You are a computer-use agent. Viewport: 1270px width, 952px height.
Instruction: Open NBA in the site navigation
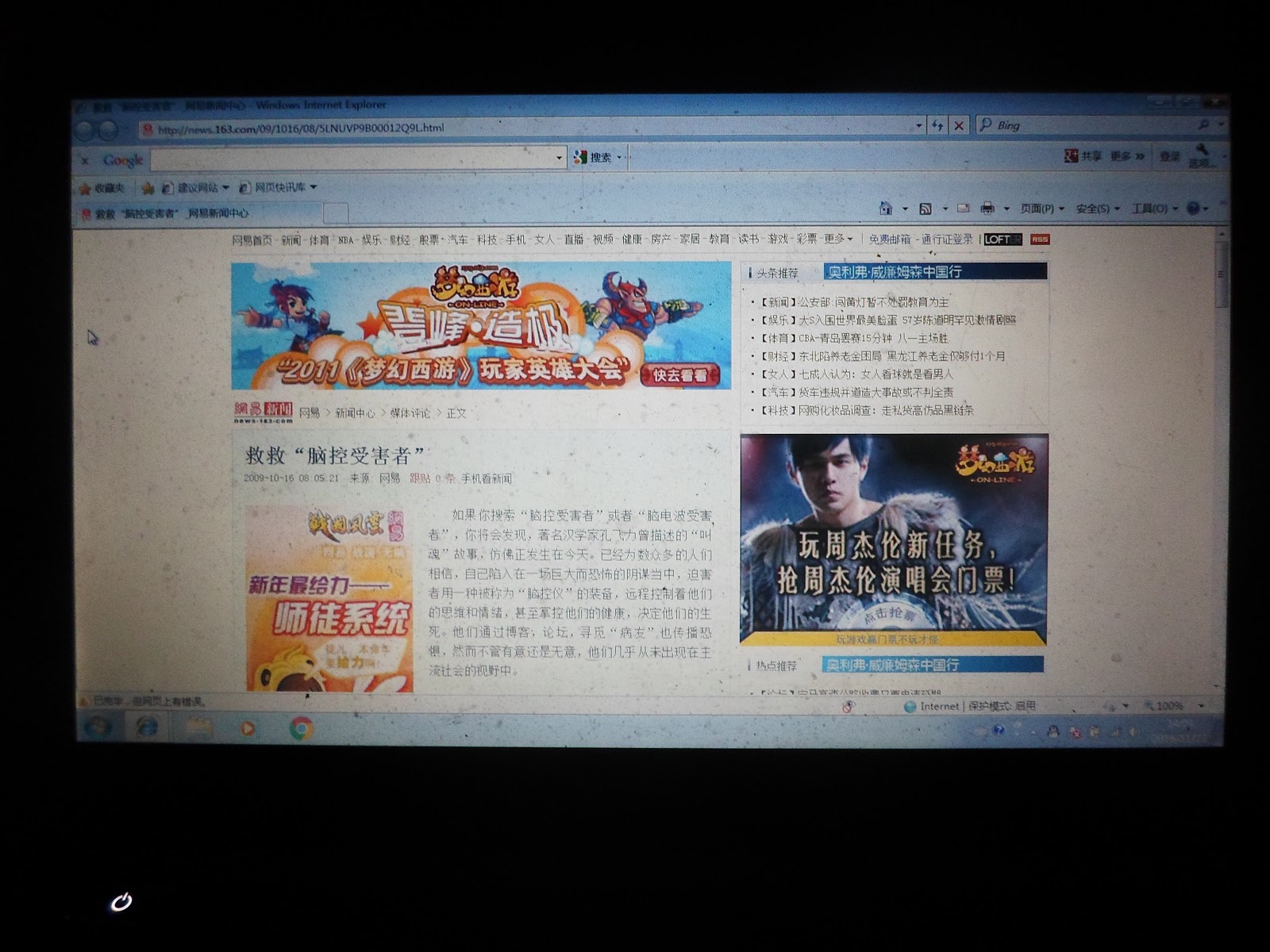[346, 240]
